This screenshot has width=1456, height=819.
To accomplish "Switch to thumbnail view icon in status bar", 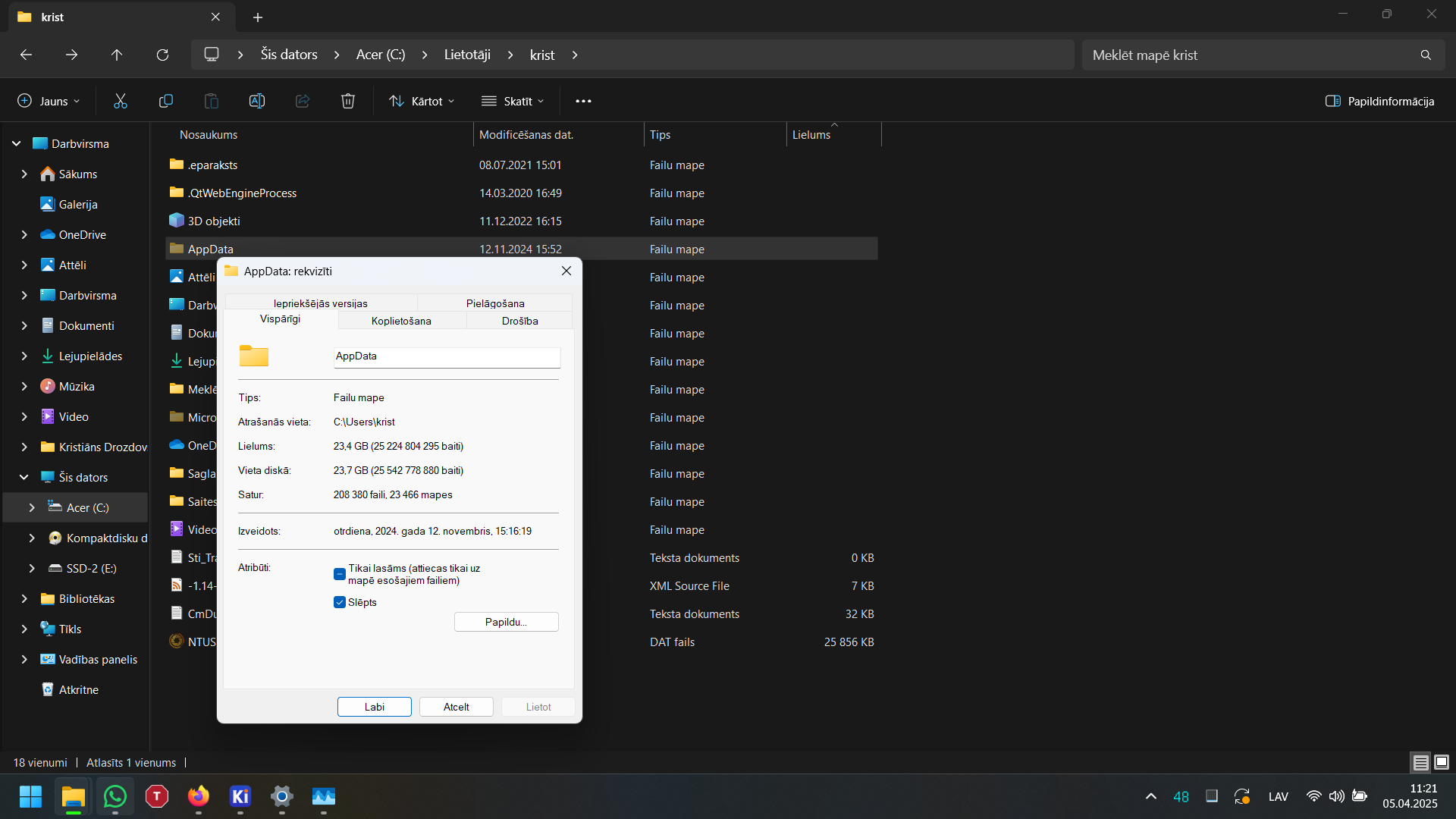I will (x=1442, y=762).
